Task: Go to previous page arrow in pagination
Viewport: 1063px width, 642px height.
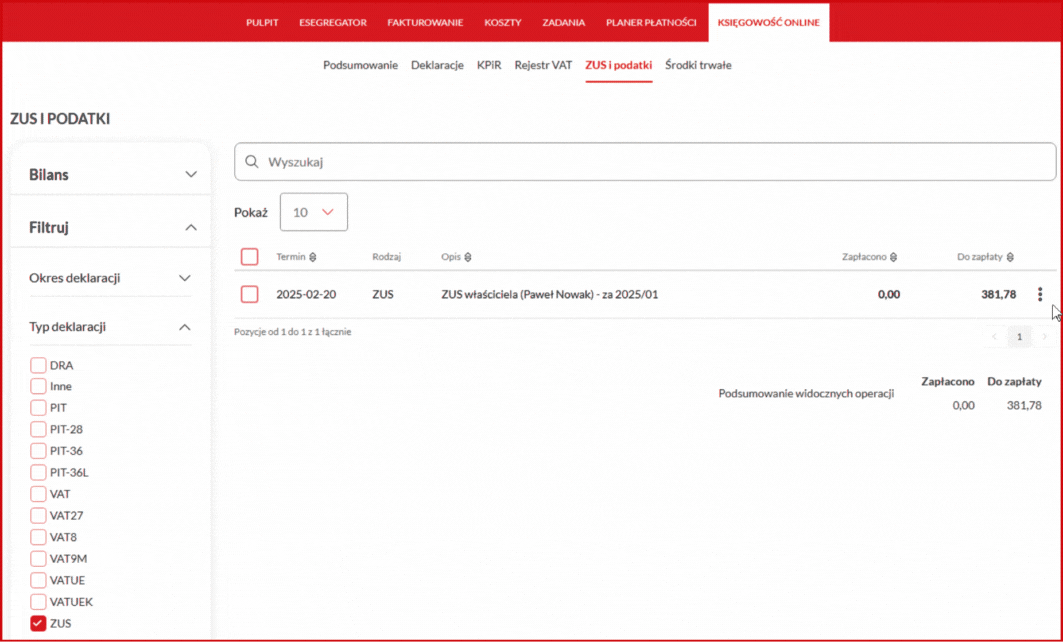Action: (995, 337)
